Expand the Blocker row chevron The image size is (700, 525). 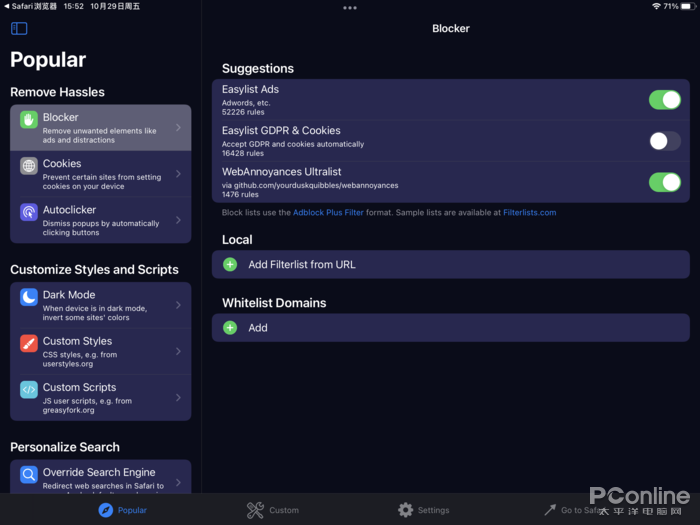[x=179, y=128]
